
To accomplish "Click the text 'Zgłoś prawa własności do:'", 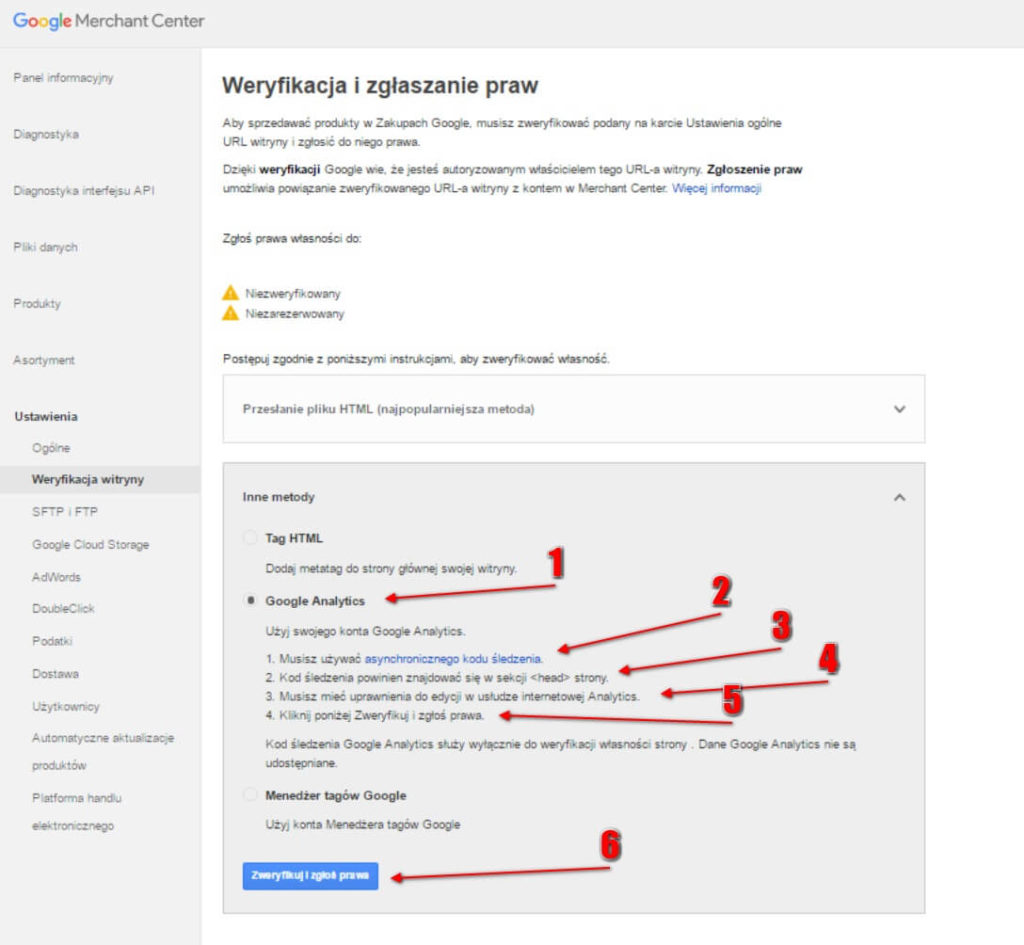I will click(292, 238).
